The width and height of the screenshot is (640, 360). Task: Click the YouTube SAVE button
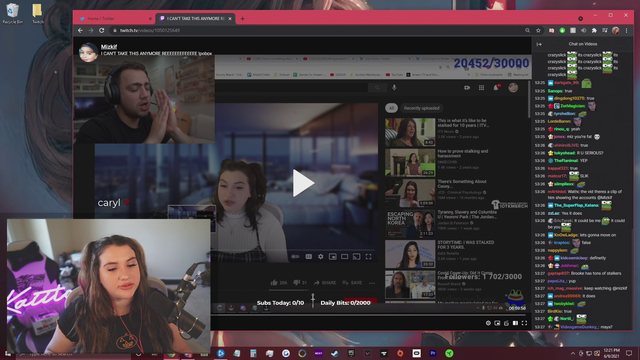[352, 282]
